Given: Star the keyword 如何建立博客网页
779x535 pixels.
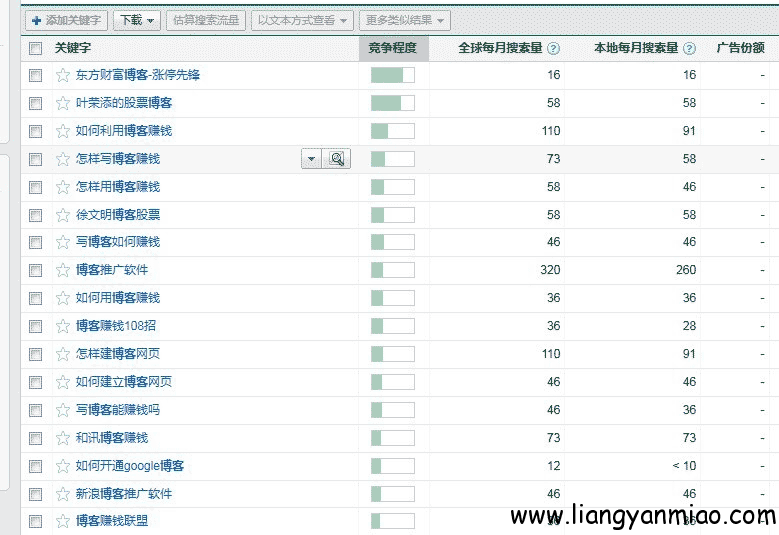Looking at the screenshot, I should 63,382.
